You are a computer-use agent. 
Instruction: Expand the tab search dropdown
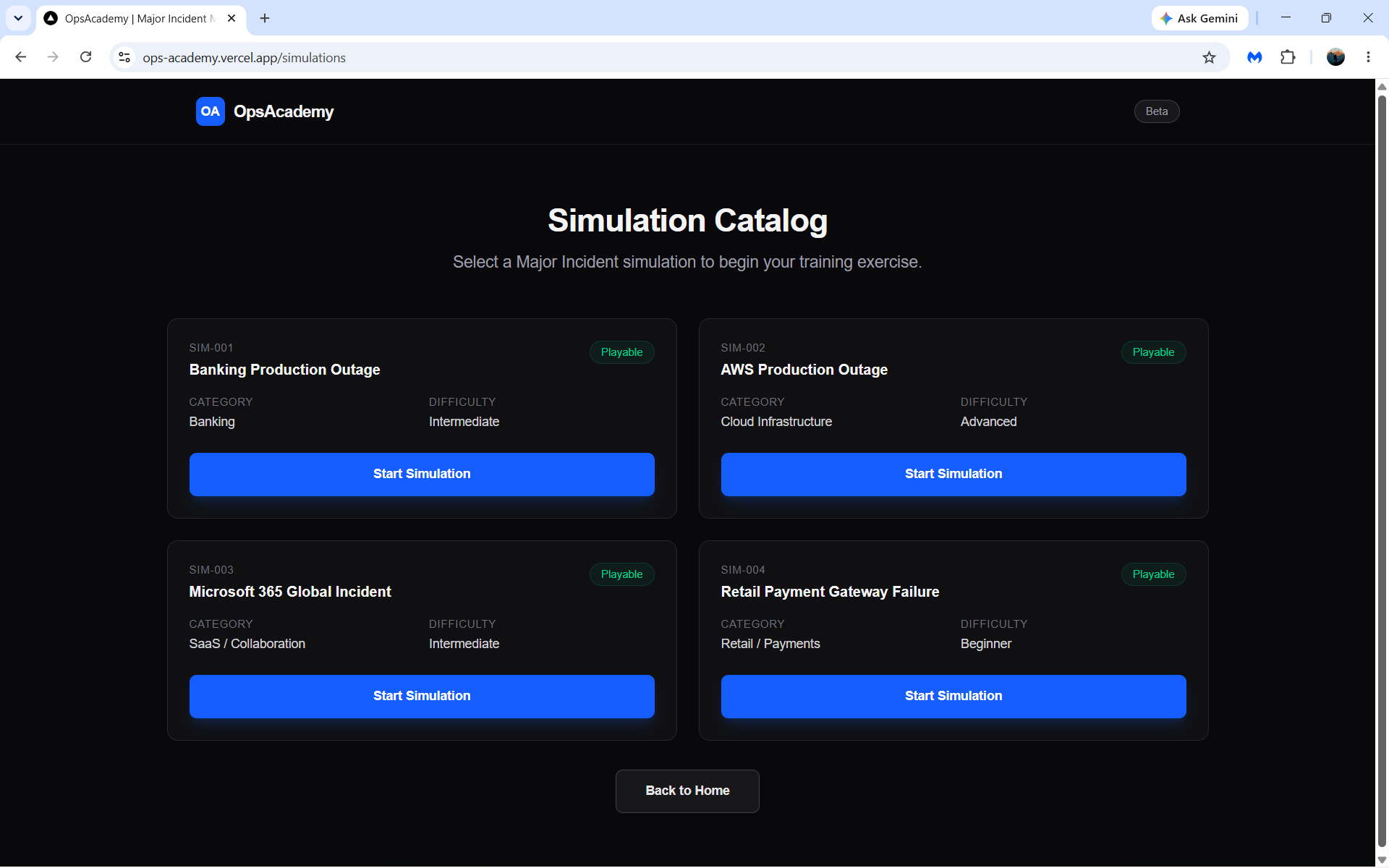(x=18, y=18)
